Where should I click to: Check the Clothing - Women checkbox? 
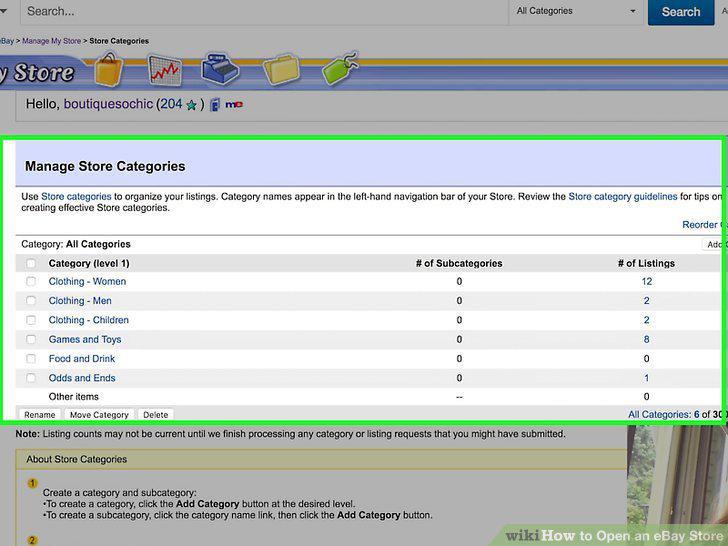tap(31, 281)
